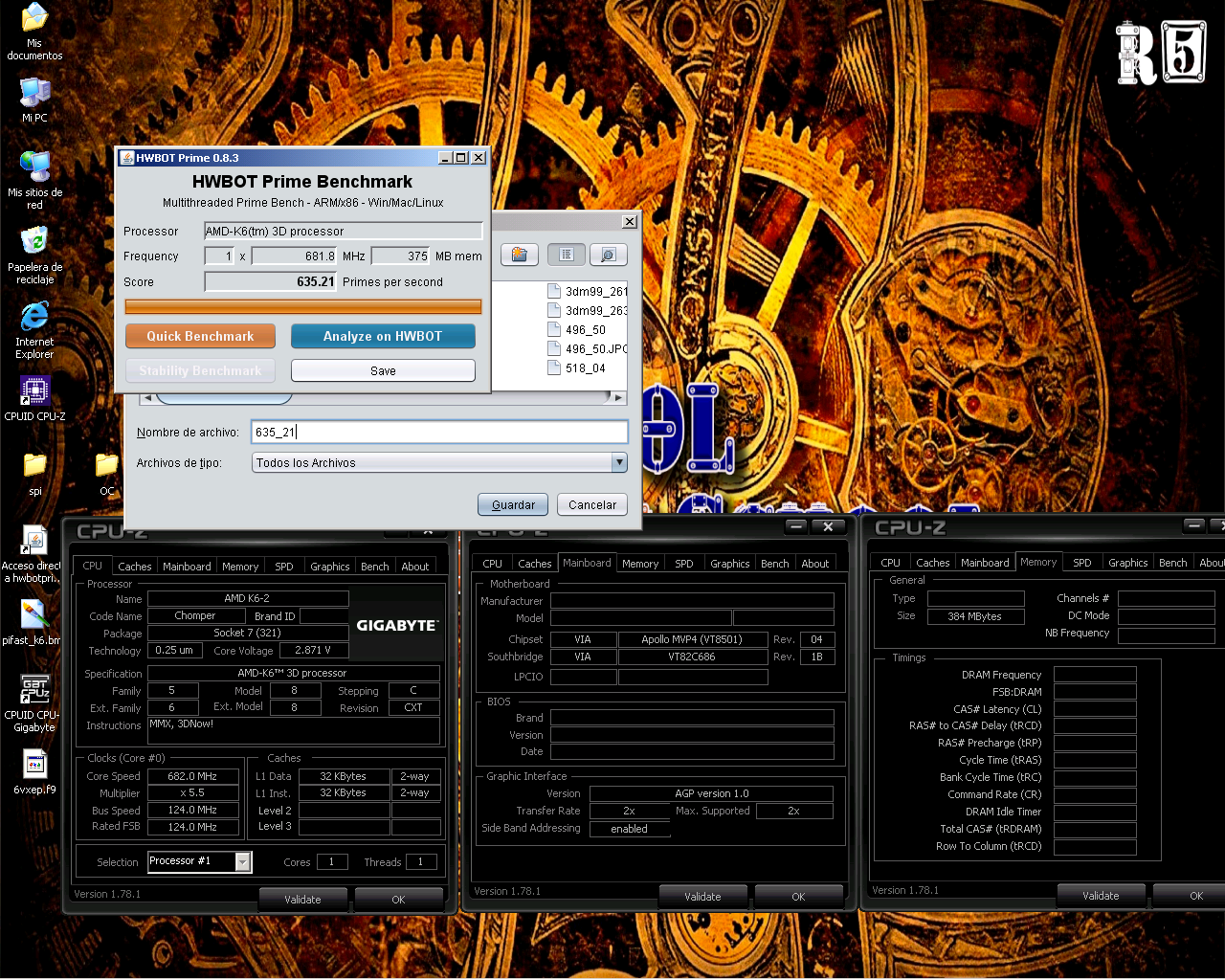Create new folder in save dialog

520,255
